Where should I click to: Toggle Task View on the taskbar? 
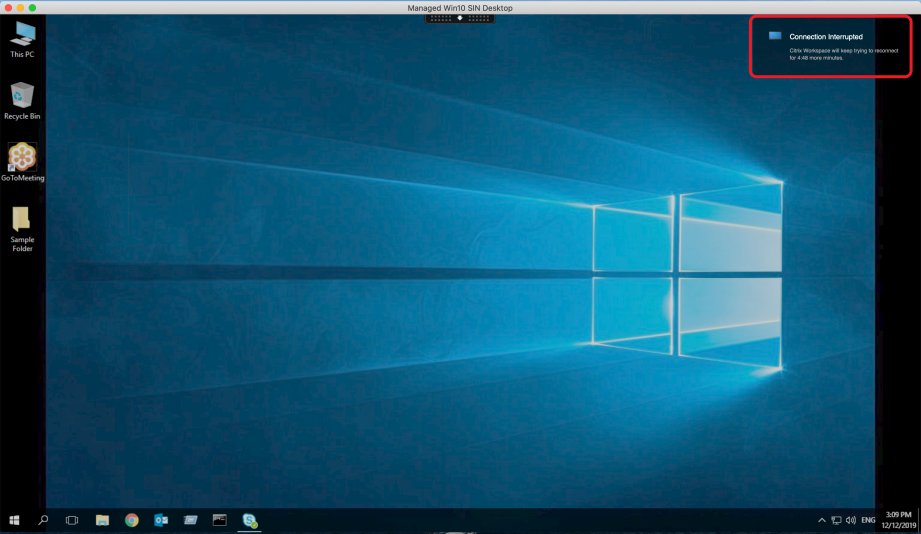point(72,520)
